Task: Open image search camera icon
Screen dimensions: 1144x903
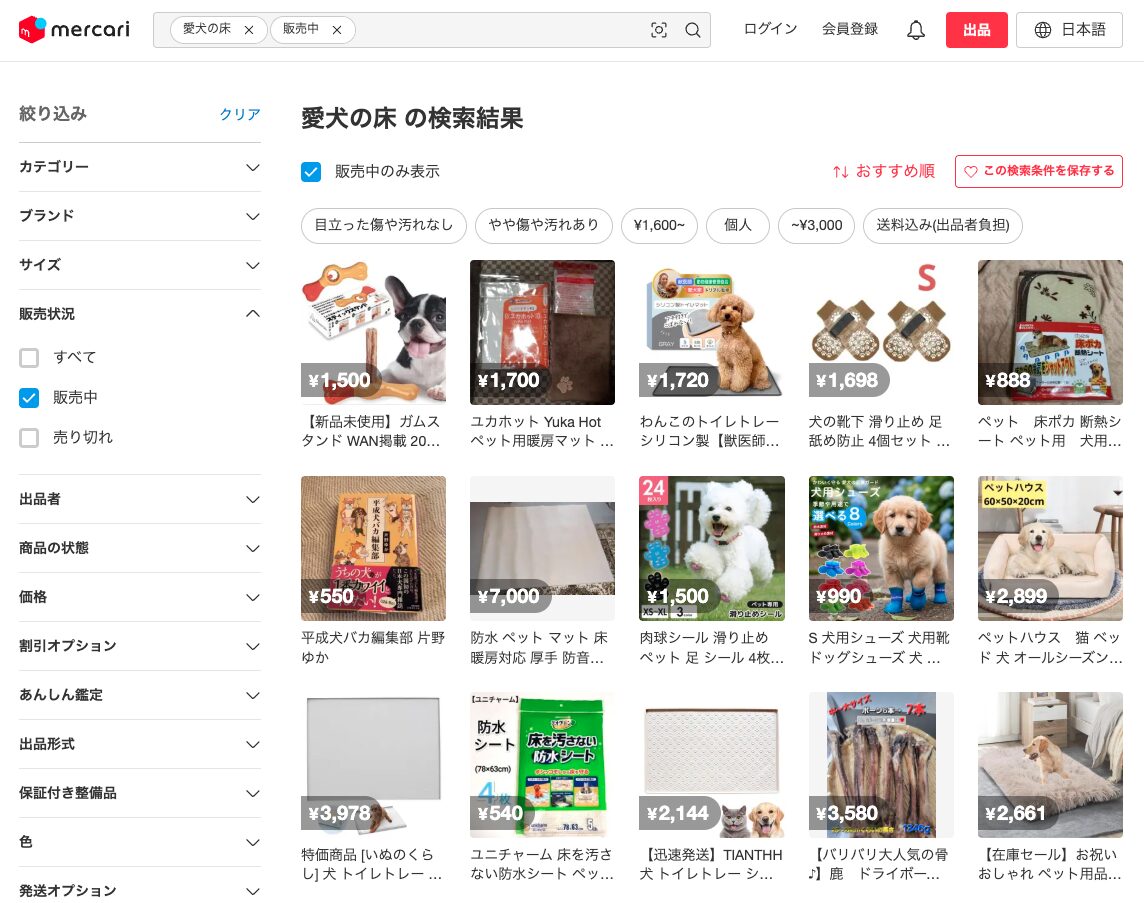Action: coord(659,30)
